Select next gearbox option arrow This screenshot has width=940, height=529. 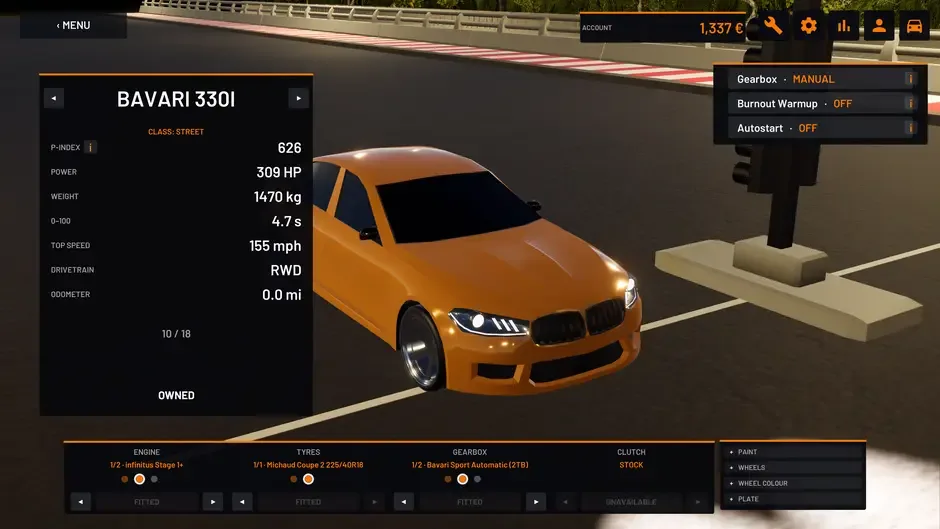536,502
